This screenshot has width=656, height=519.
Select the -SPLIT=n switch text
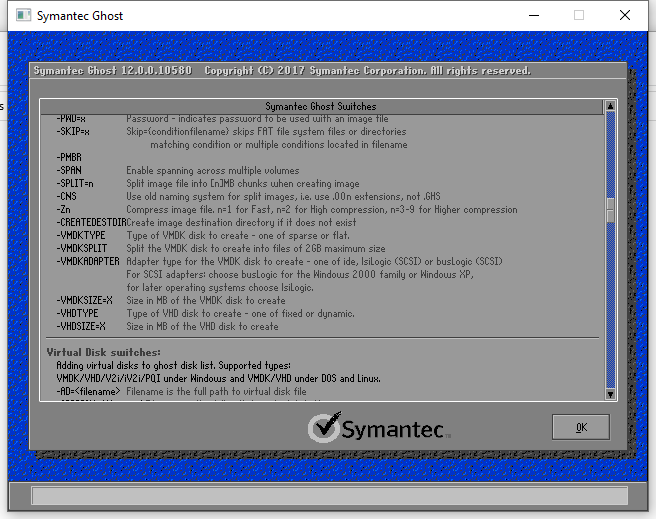[x=75, y=184]
